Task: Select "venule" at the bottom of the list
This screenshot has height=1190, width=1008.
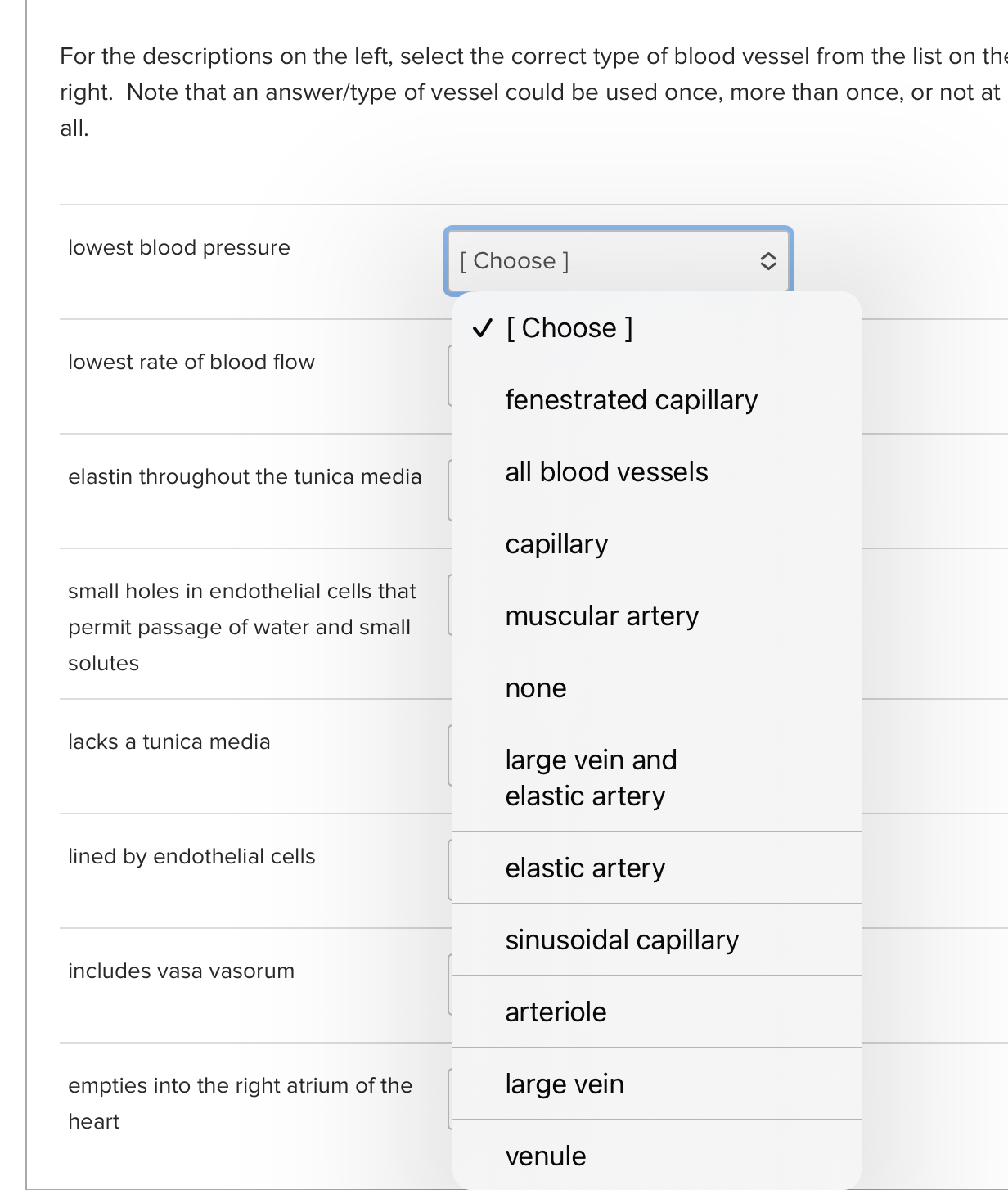Action: [x=545, y=1156]
